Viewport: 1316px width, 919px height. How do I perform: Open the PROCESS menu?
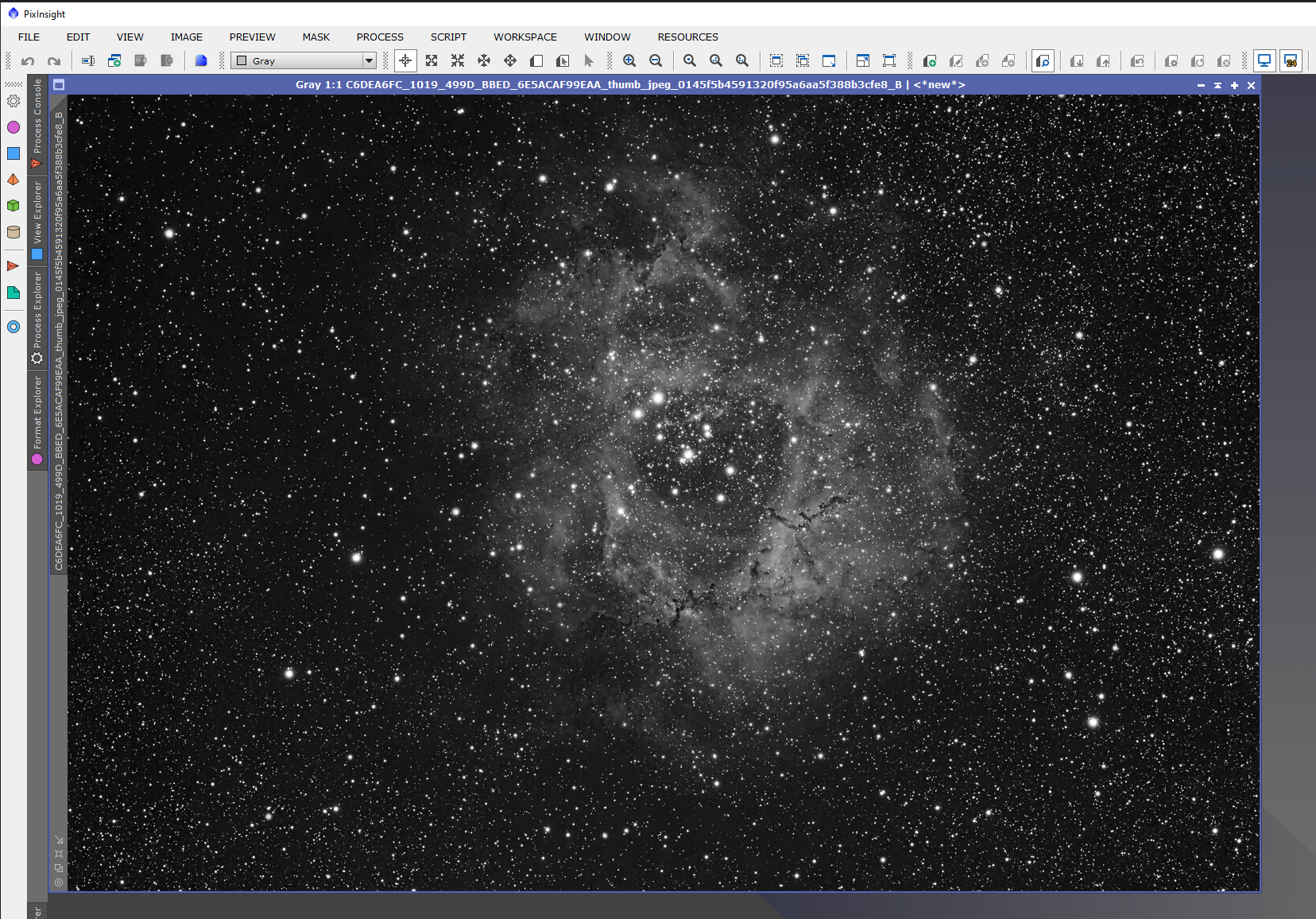[380, 37]
